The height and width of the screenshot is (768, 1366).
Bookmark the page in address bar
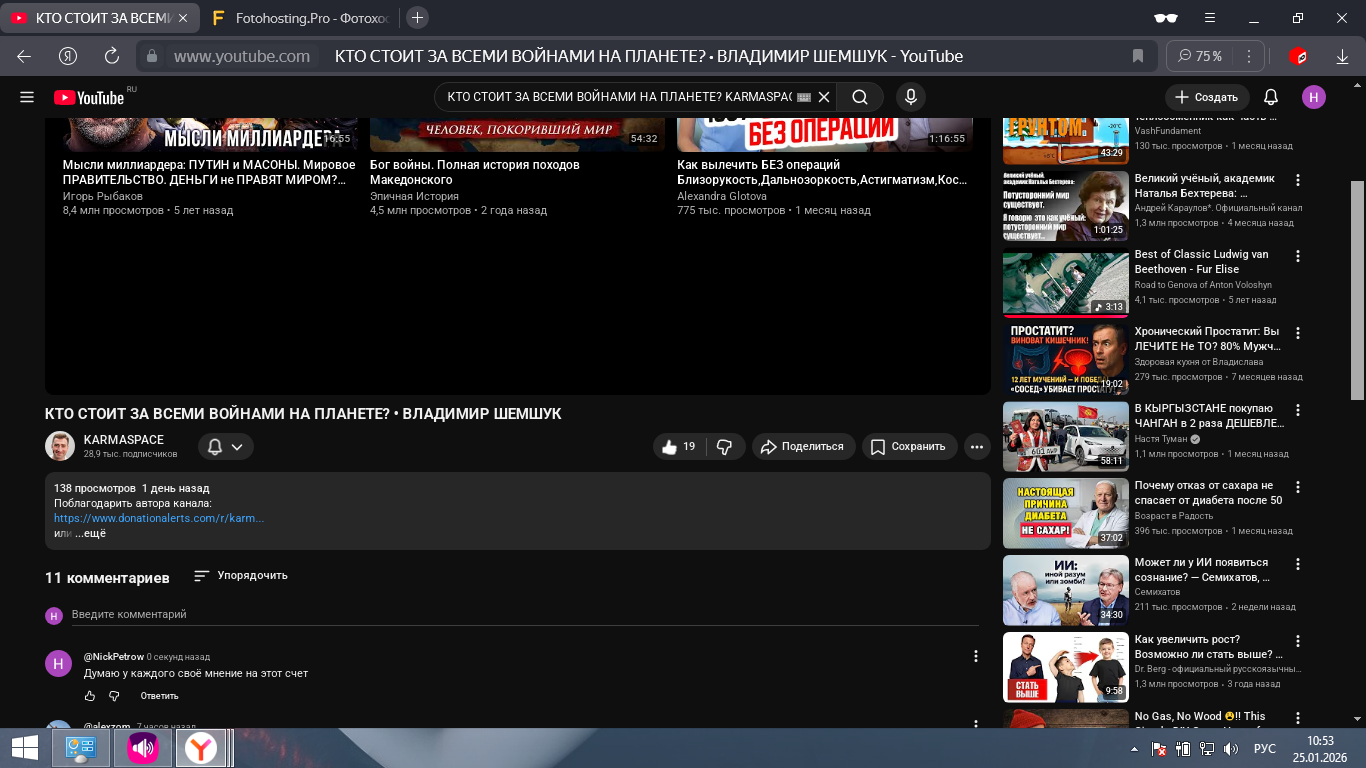click(1138, 56)
